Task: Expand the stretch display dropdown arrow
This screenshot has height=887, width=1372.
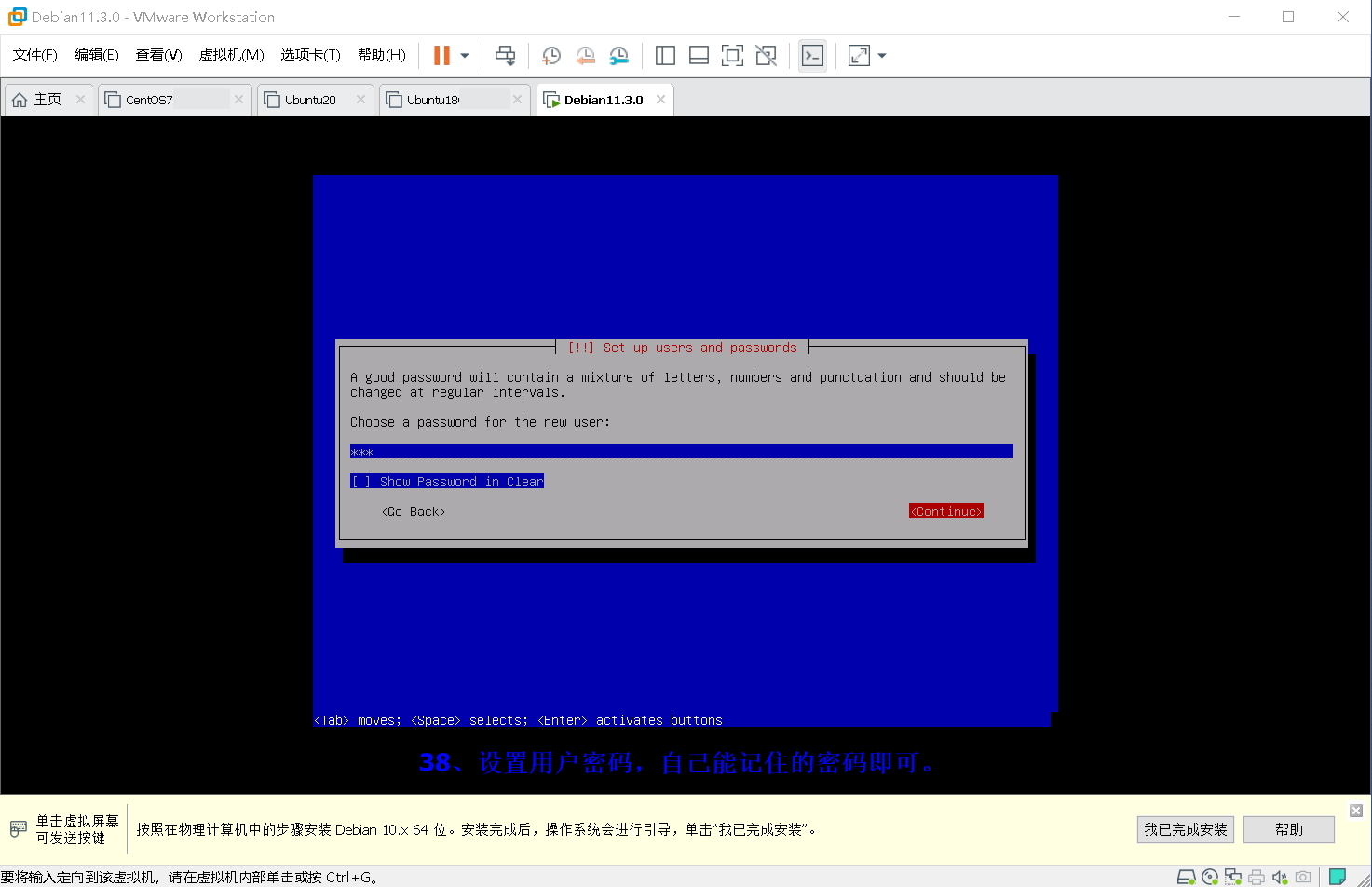Action: pos(882,56)
